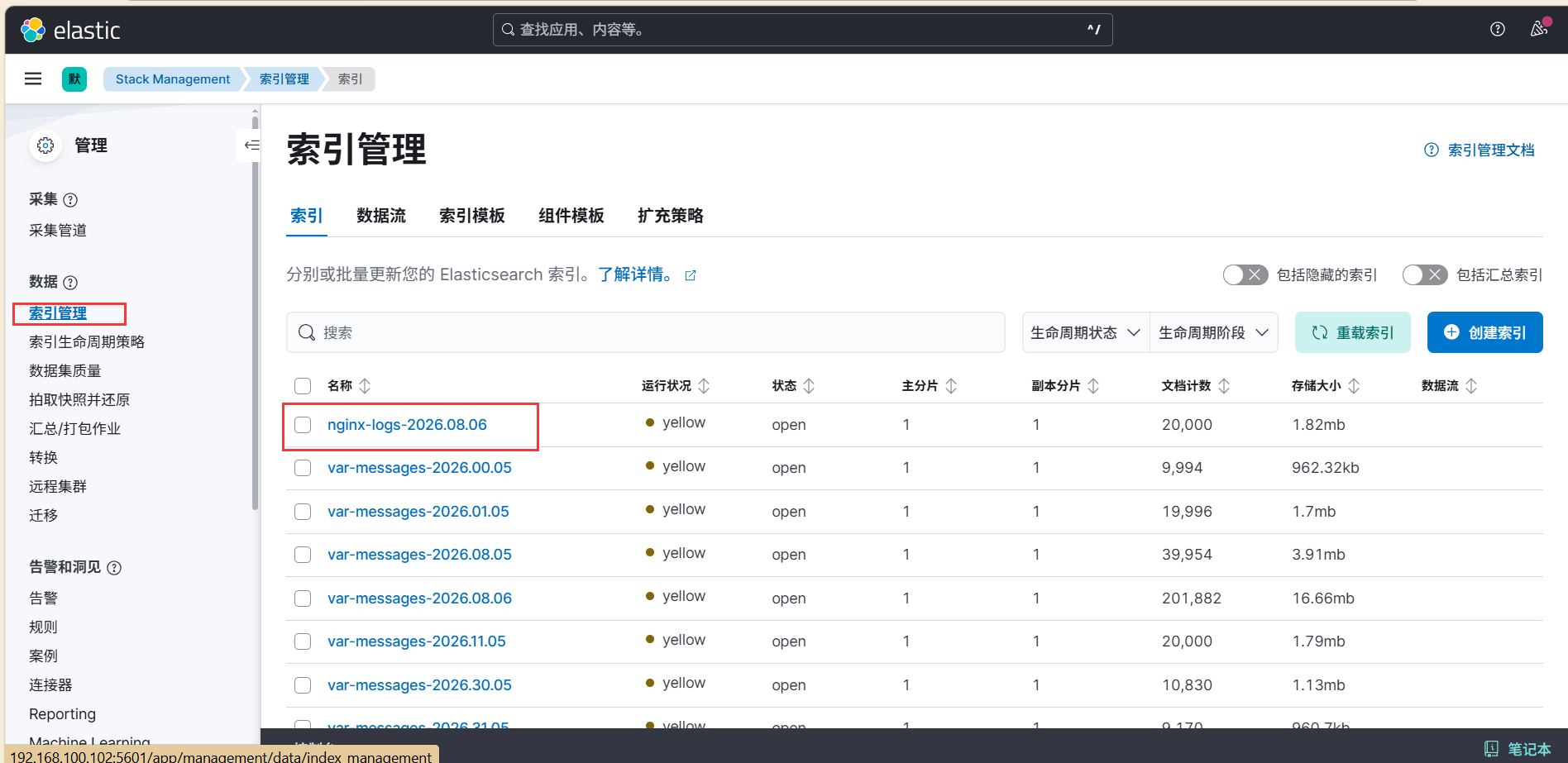
Task: Sort table by 运行状况 column arrows
Action: pos(704,386)
